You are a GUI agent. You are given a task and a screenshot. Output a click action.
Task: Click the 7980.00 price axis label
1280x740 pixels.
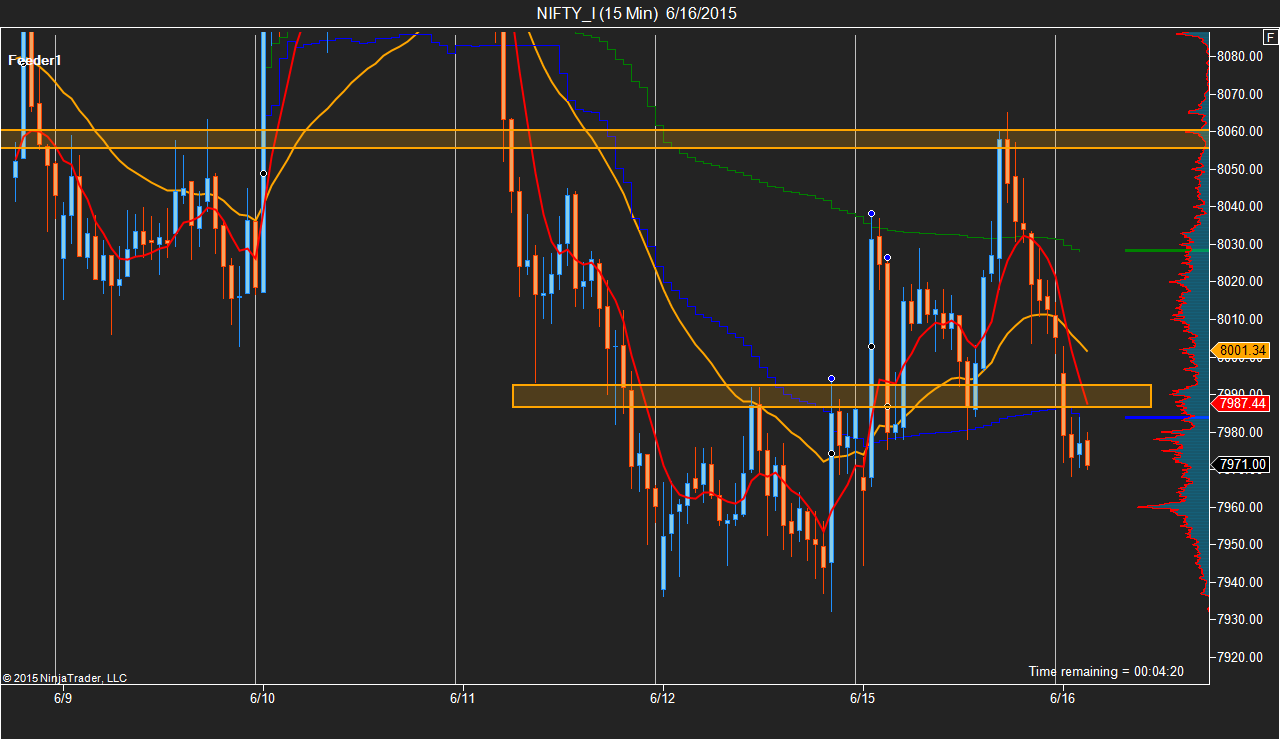1240,432
